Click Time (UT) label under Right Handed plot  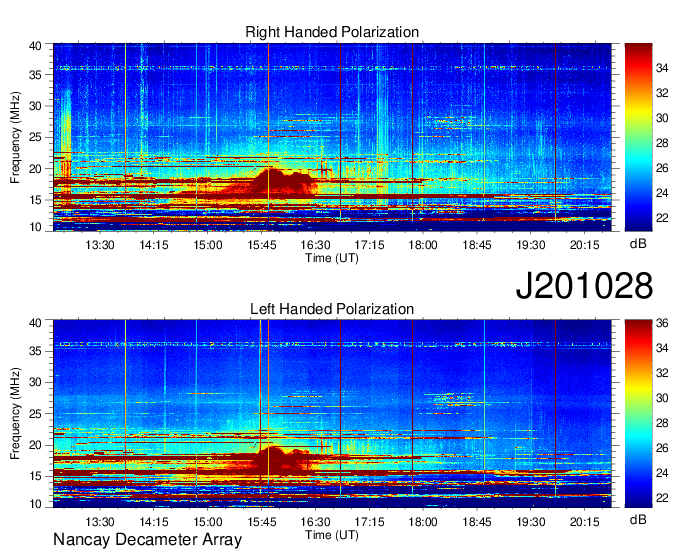332,258
